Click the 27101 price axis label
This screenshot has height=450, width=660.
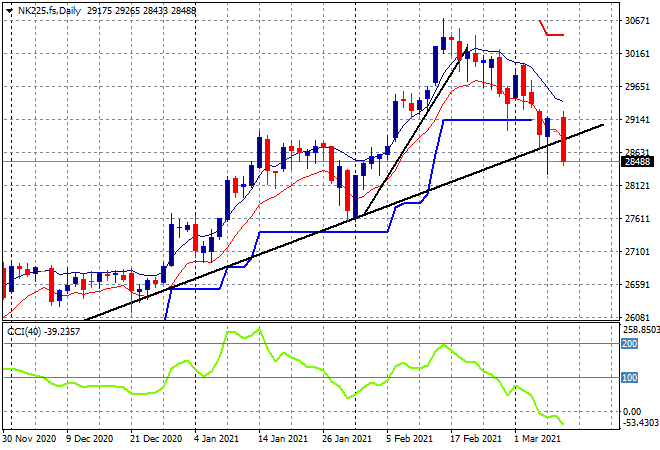637,252
